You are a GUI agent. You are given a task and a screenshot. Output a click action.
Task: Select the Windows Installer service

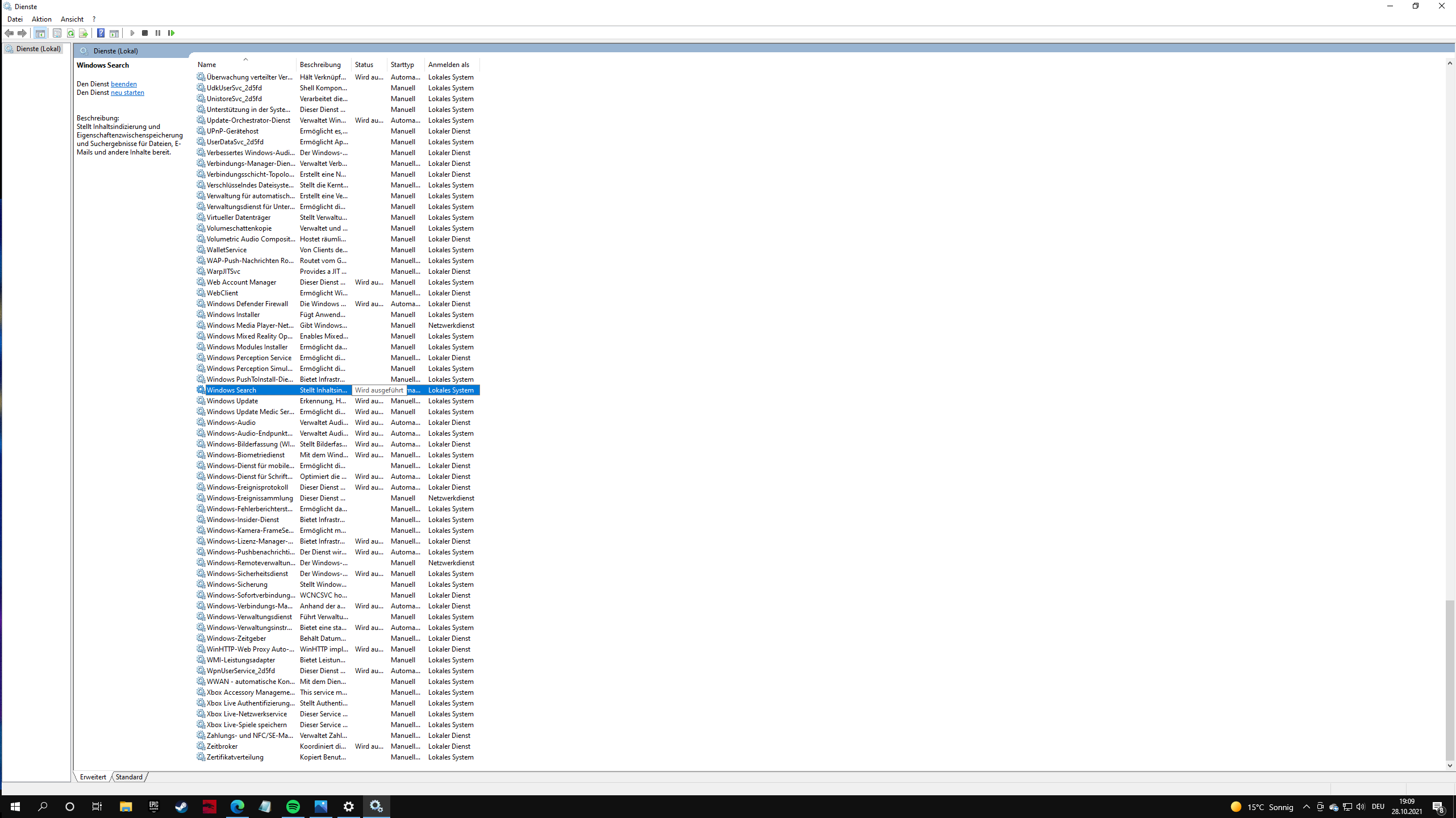pos(338,315)
